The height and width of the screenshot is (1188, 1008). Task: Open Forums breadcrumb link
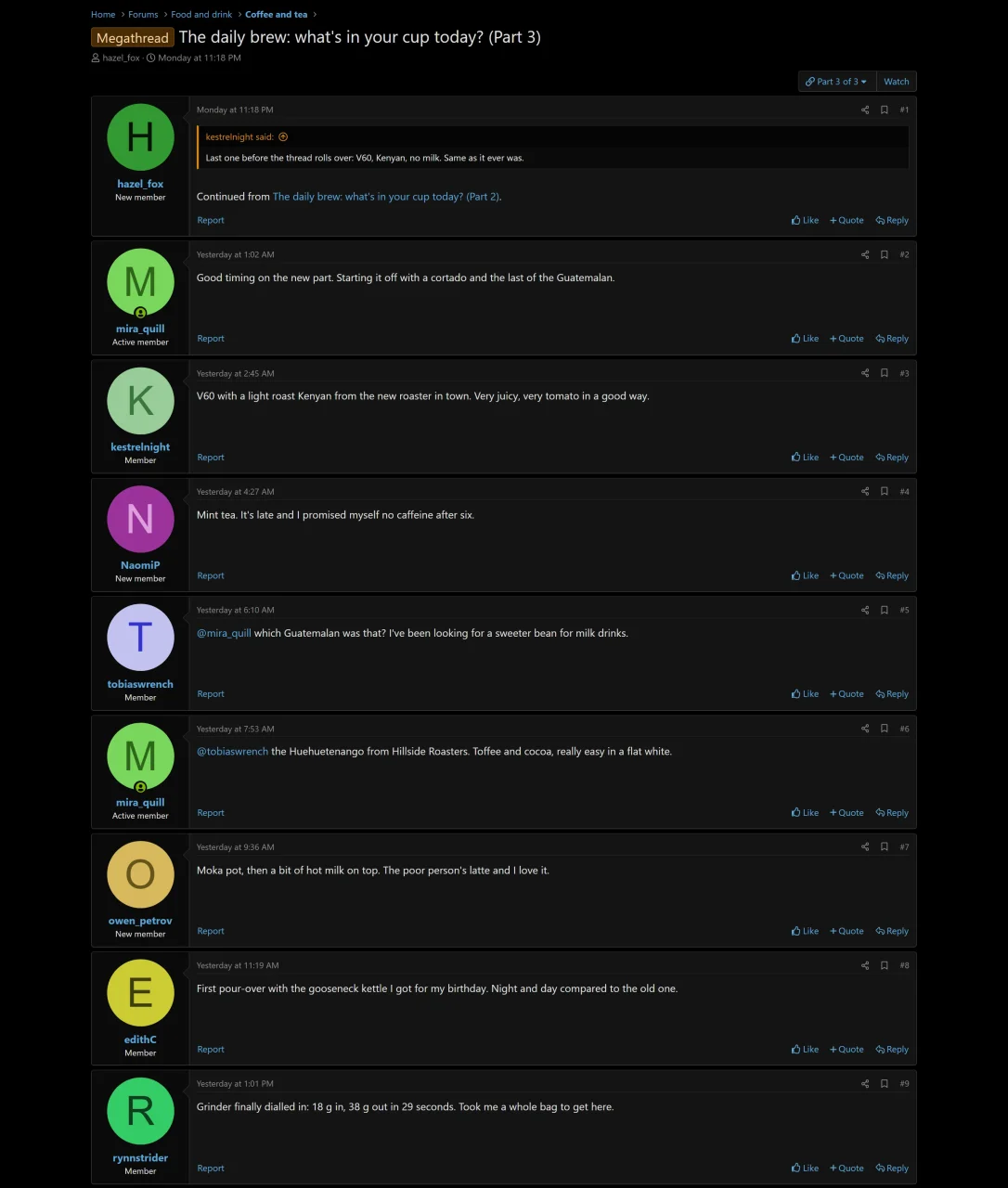[143, 15]
